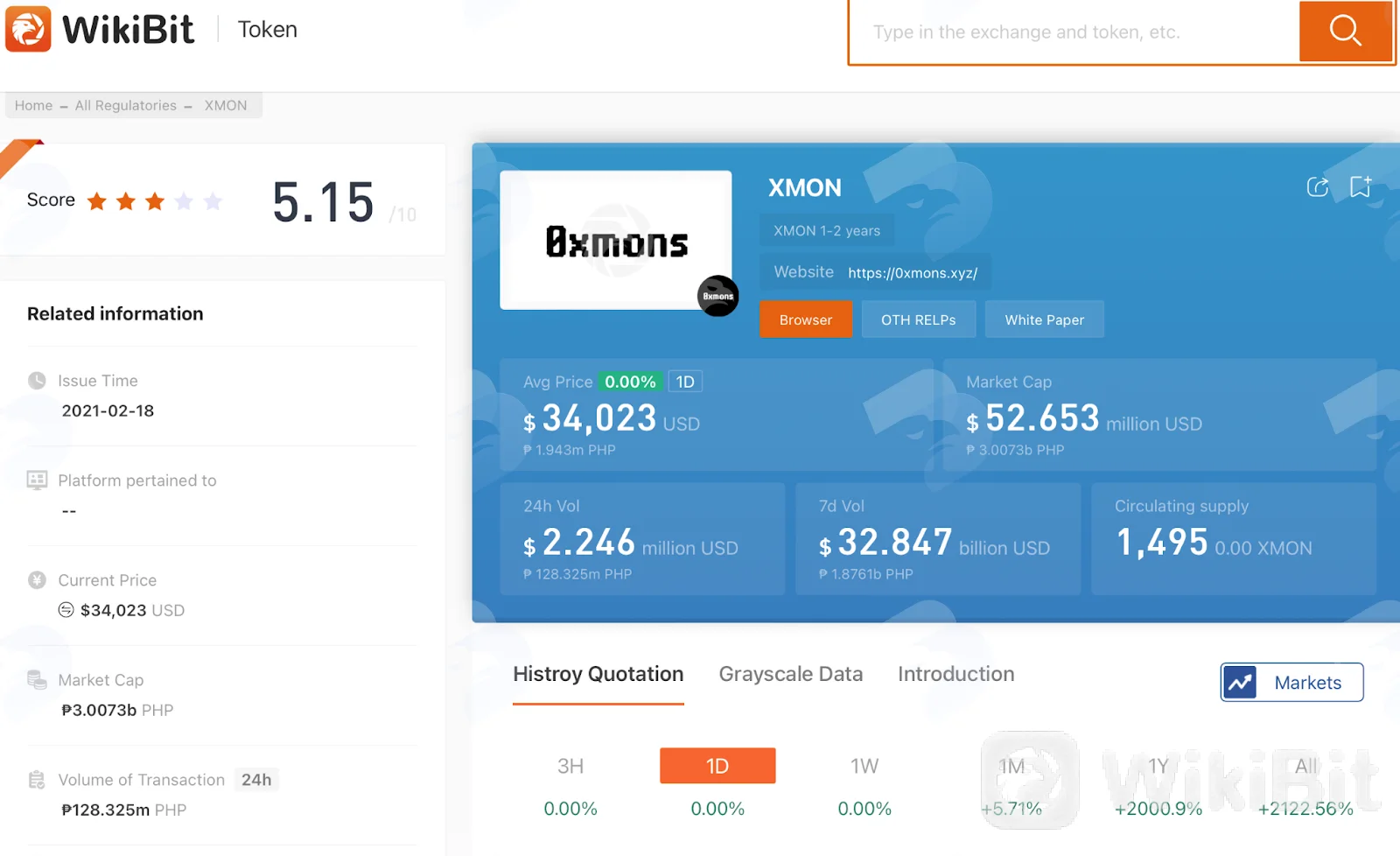Screen dimensions: 1400x856
Task: Click the third orange star in Score
Action: (155, 201)
